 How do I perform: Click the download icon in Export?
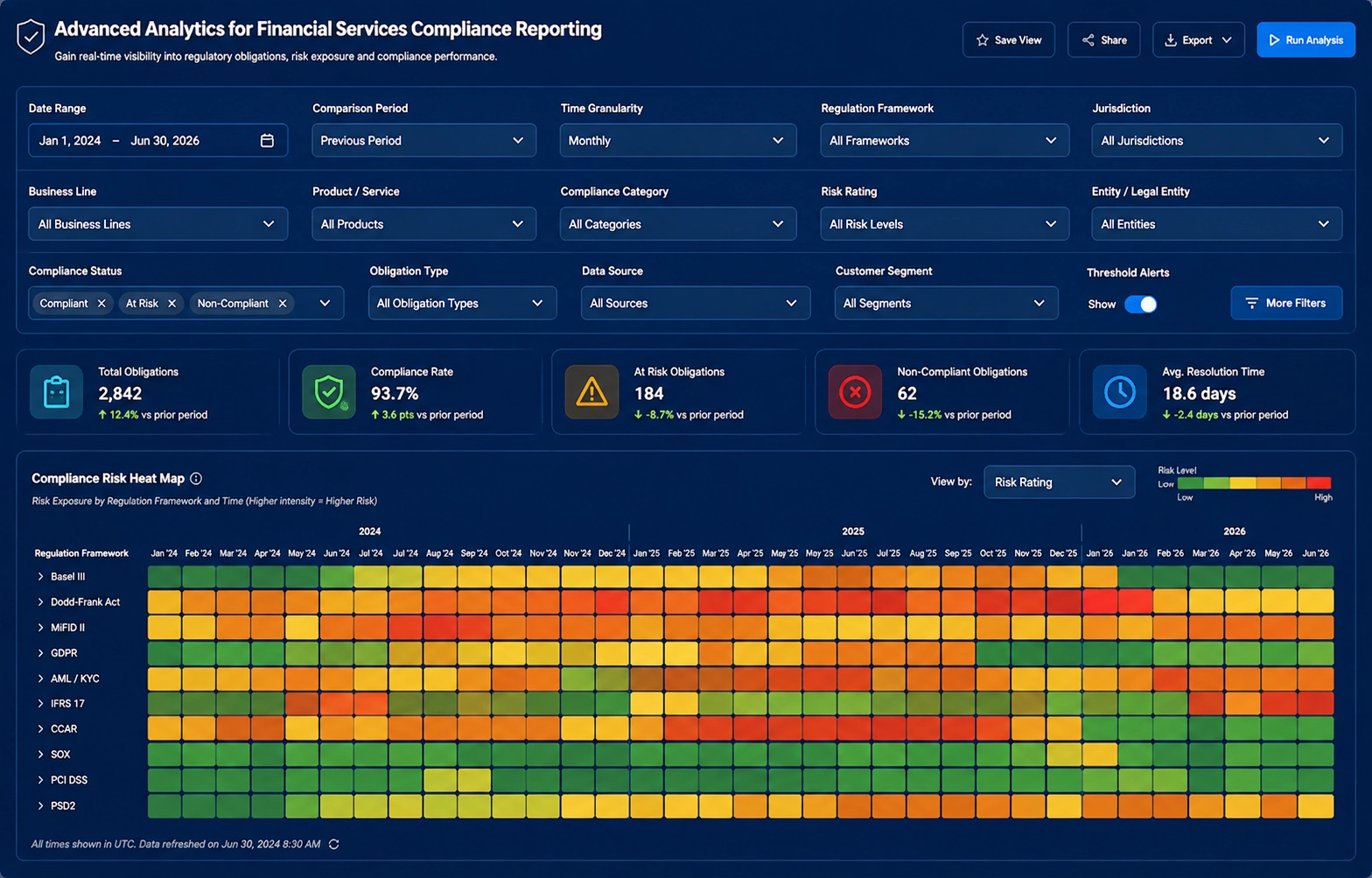point(1170,40)
